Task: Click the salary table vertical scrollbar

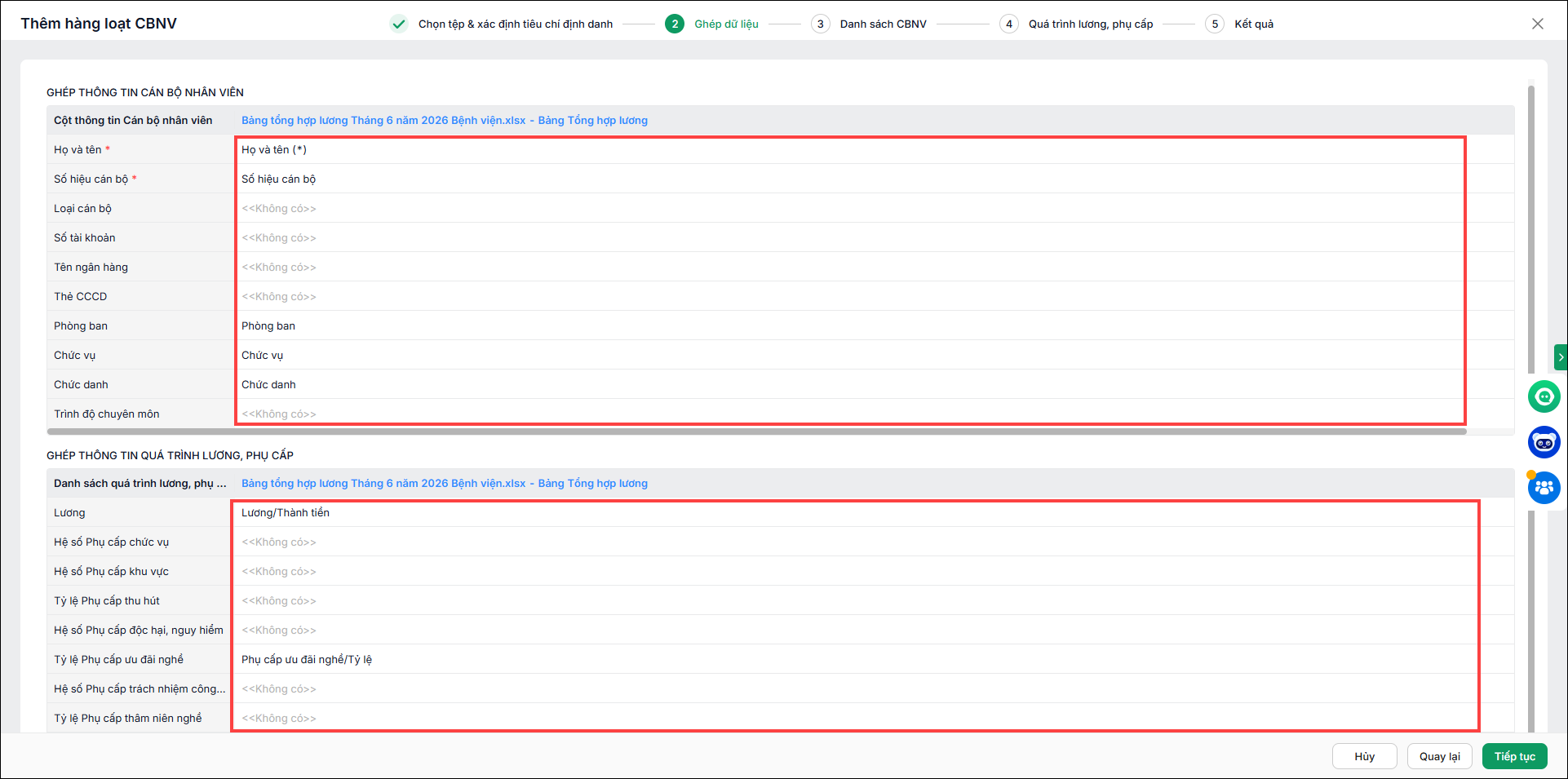Action: [1531, 621]
